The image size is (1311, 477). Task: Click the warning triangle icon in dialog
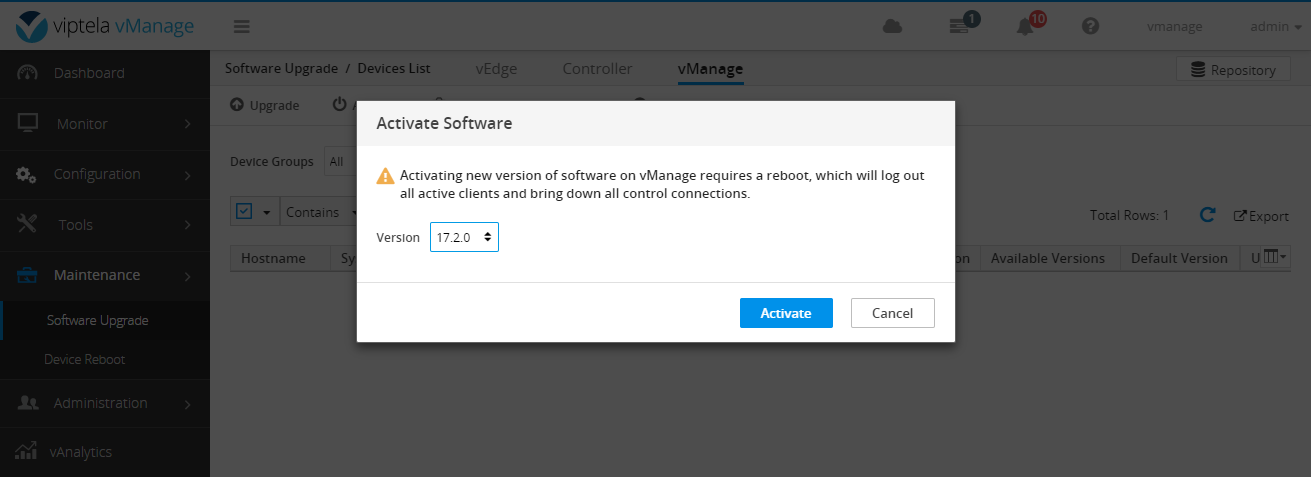point(385,176)
